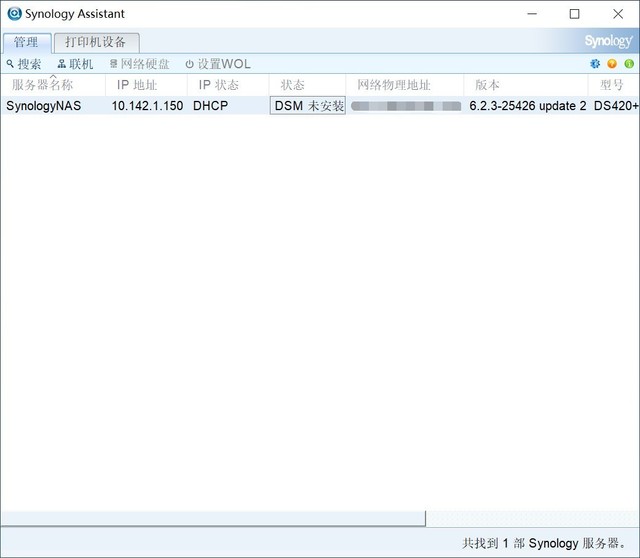
Task: Sort by 型号 column header
Action: pyautogui.click(x=613, y=85)
